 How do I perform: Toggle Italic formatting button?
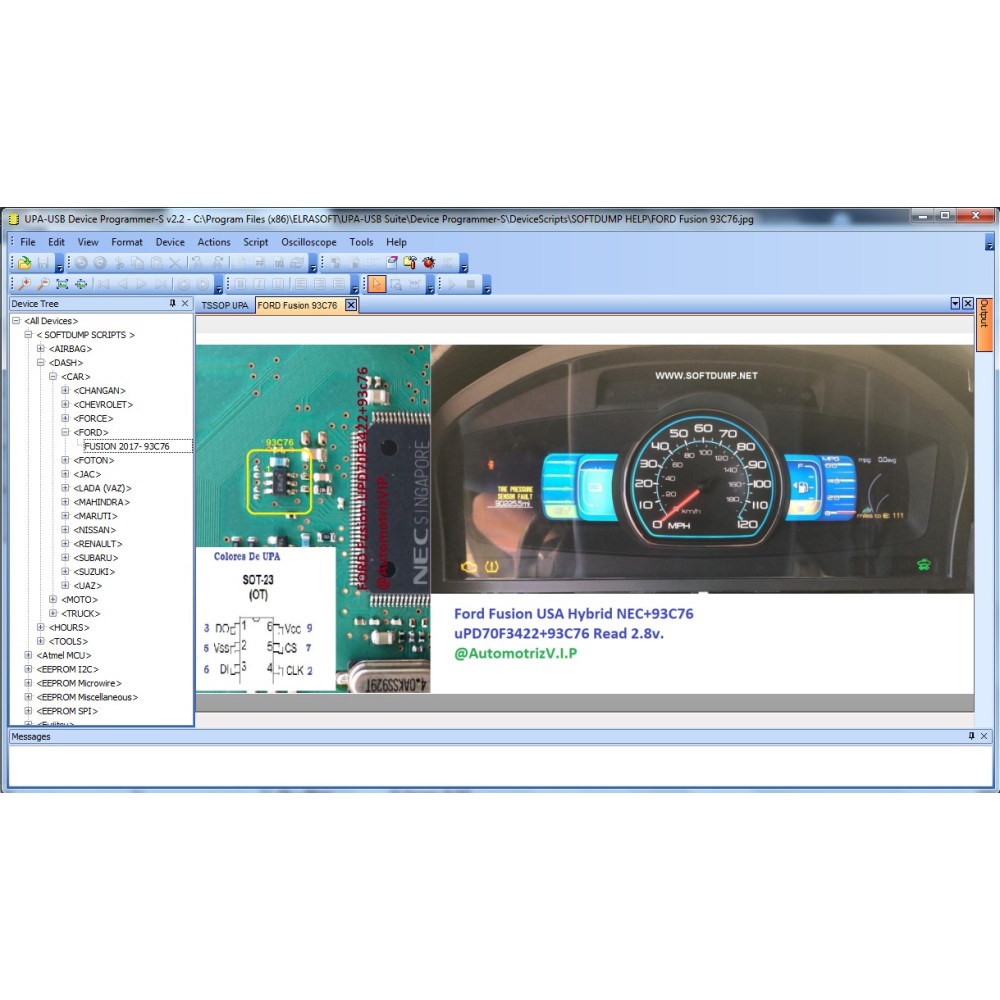(259, 284)
